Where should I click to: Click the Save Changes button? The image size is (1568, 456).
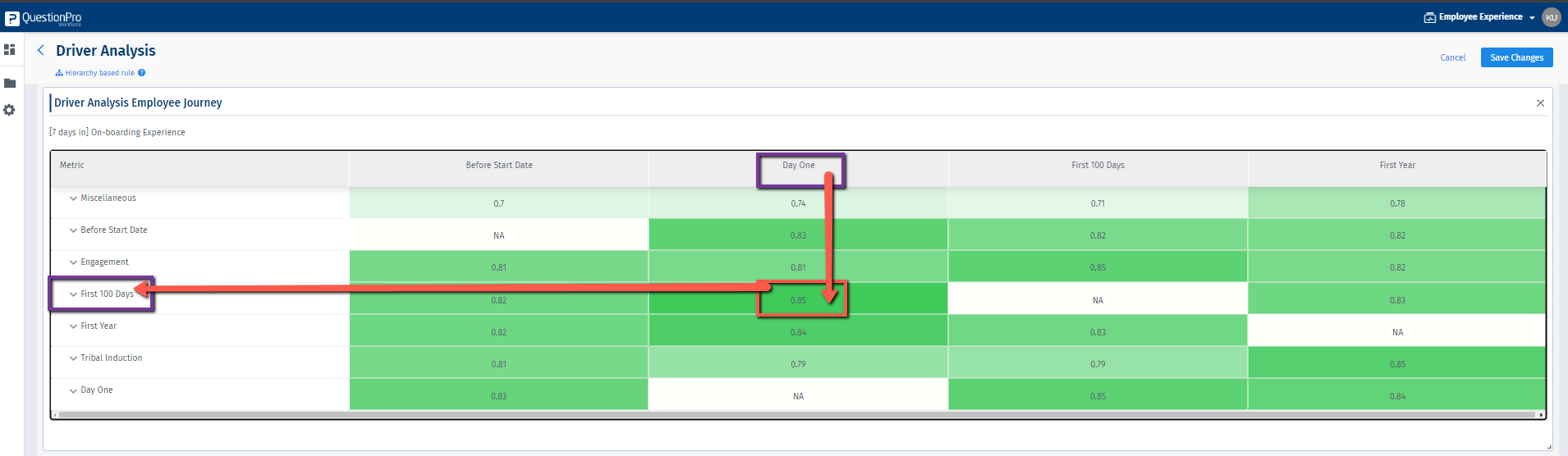pos(1516,57)
